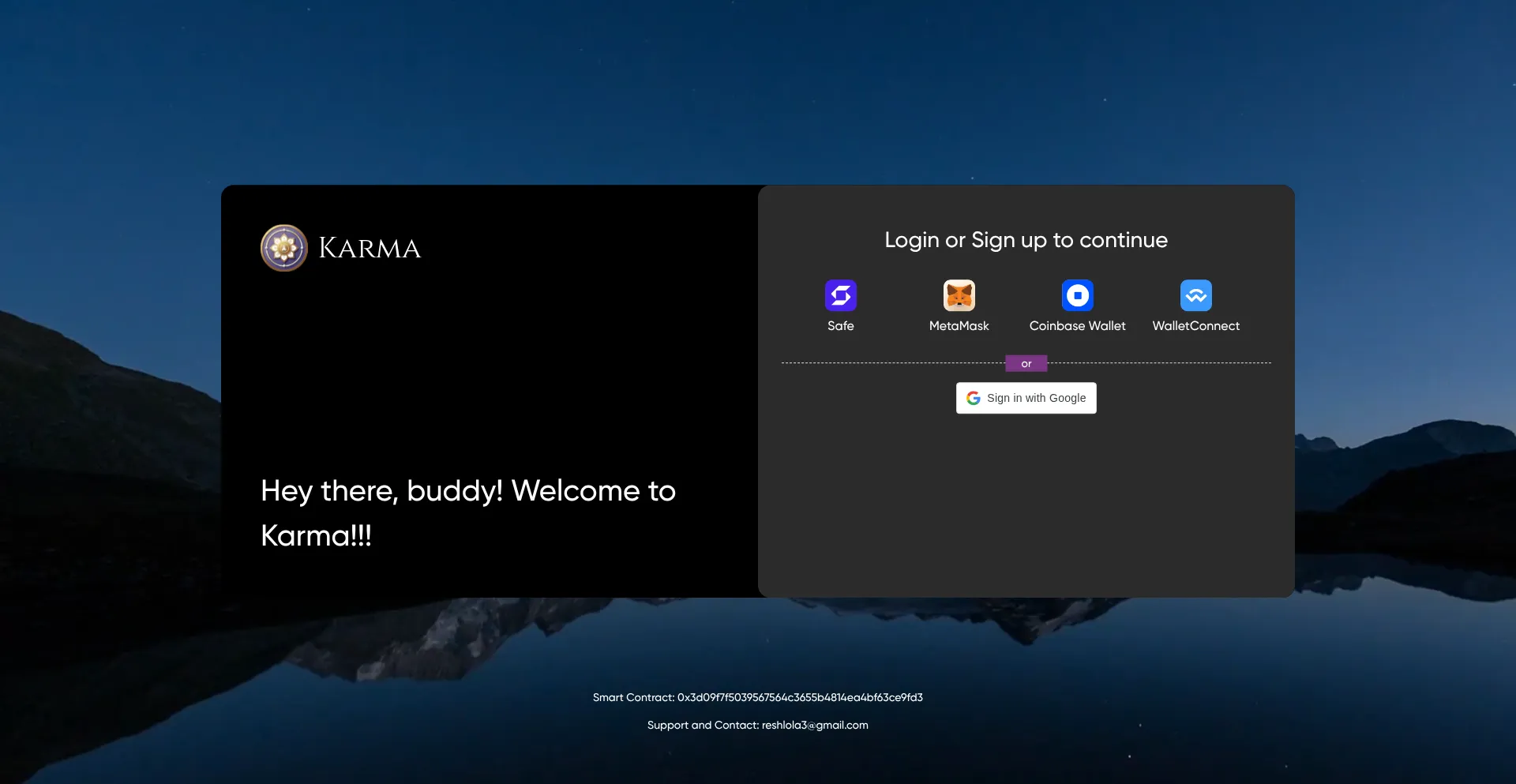Click the smart contract address

click(x=800, y=697)
